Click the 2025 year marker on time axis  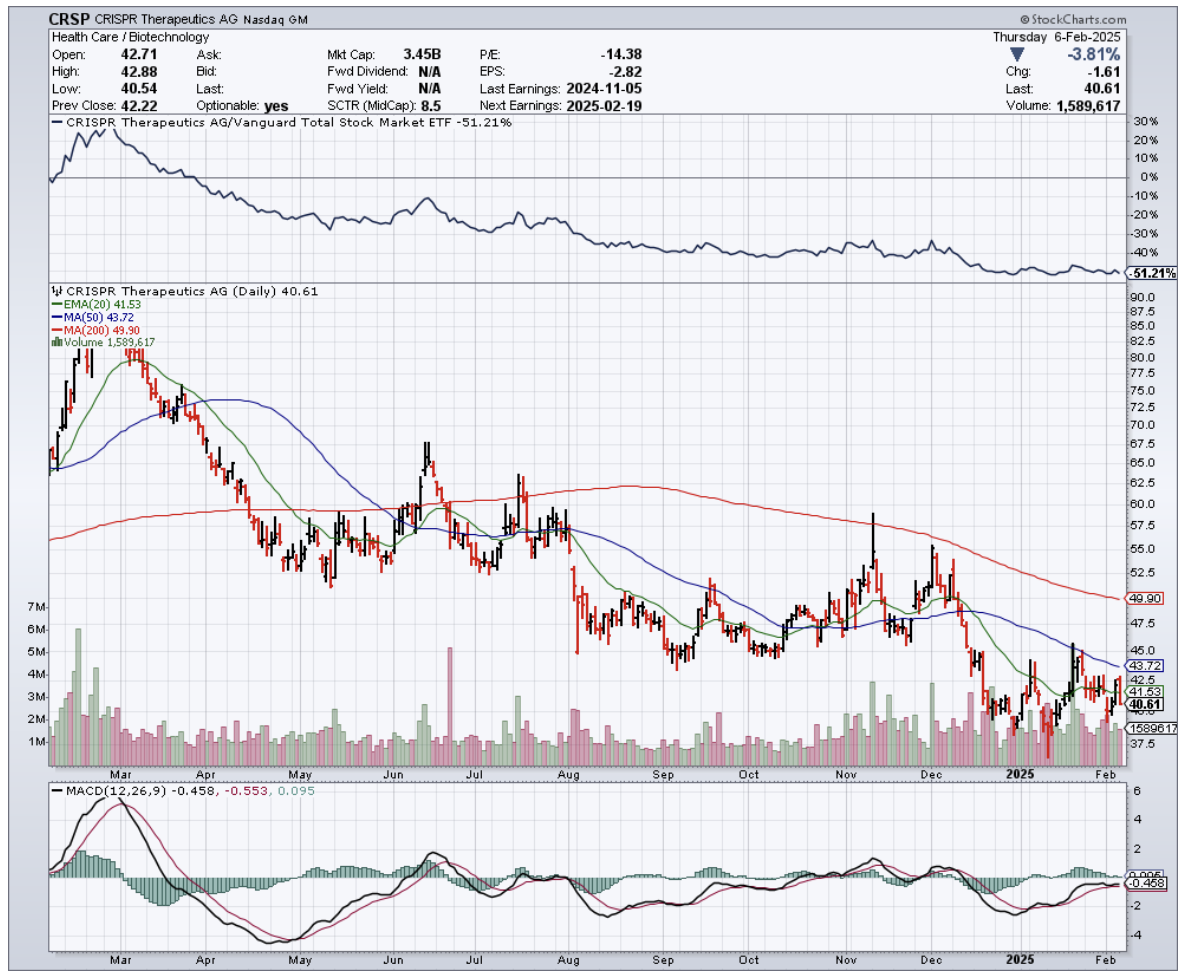tap(1020, 774)
